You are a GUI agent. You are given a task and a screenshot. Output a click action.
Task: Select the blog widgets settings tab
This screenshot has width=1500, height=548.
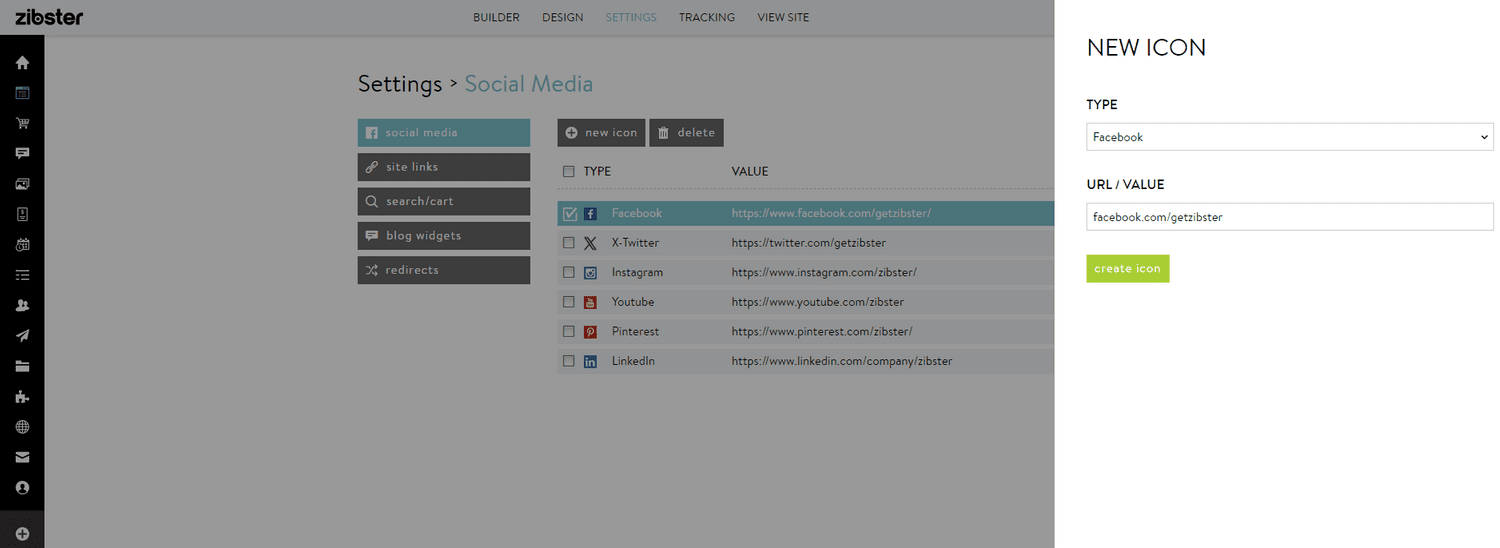click(444, 236)
